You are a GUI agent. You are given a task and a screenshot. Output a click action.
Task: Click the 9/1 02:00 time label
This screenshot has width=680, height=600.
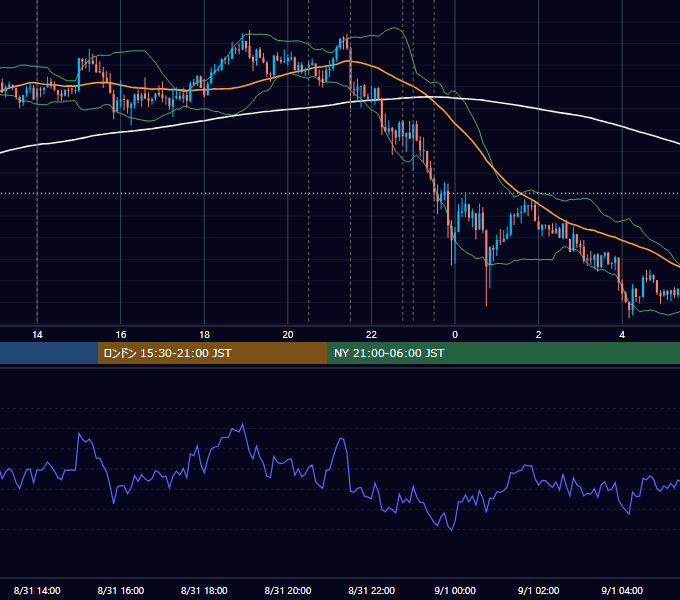pyautogui.click(x=538, y=590)
